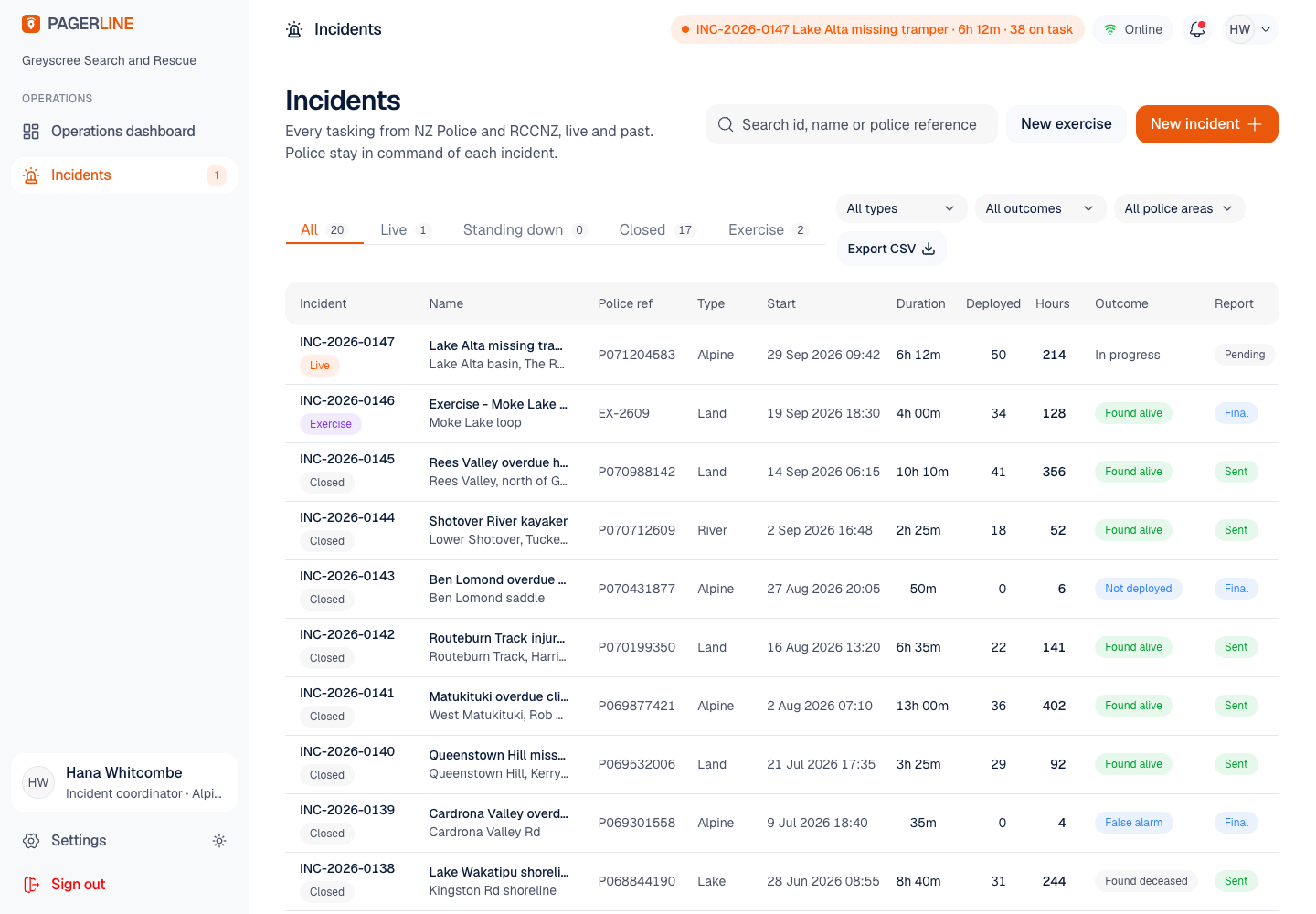1316x914 pixels.
Task: Open the All types dropdown
Action: coord(901,208)
